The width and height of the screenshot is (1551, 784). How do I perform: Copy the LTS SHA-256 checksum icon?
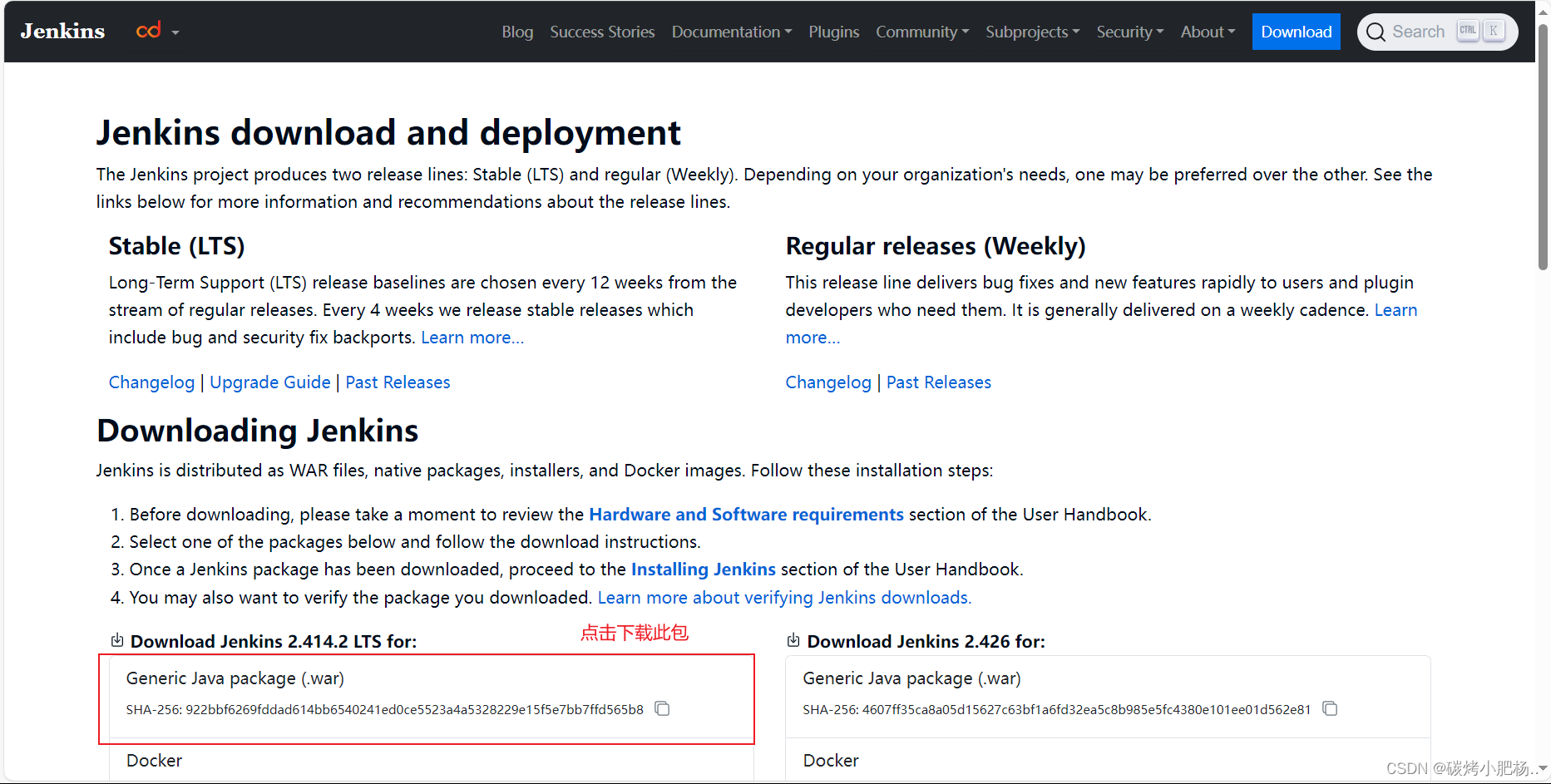click(x=662, y=708)
